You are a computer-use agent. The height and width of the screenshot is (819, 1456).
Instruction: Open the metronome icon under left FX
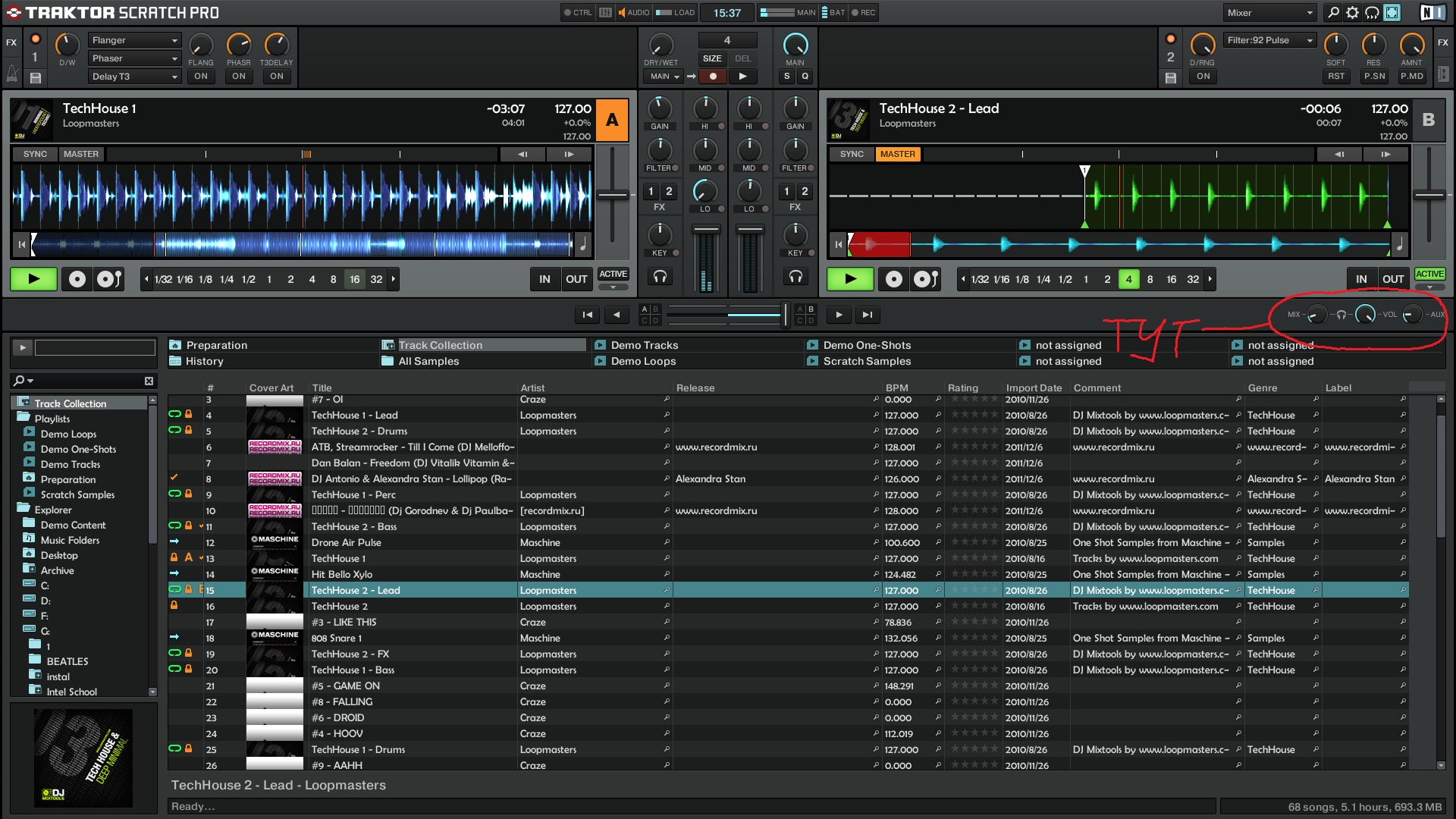(x=12, y=74)
